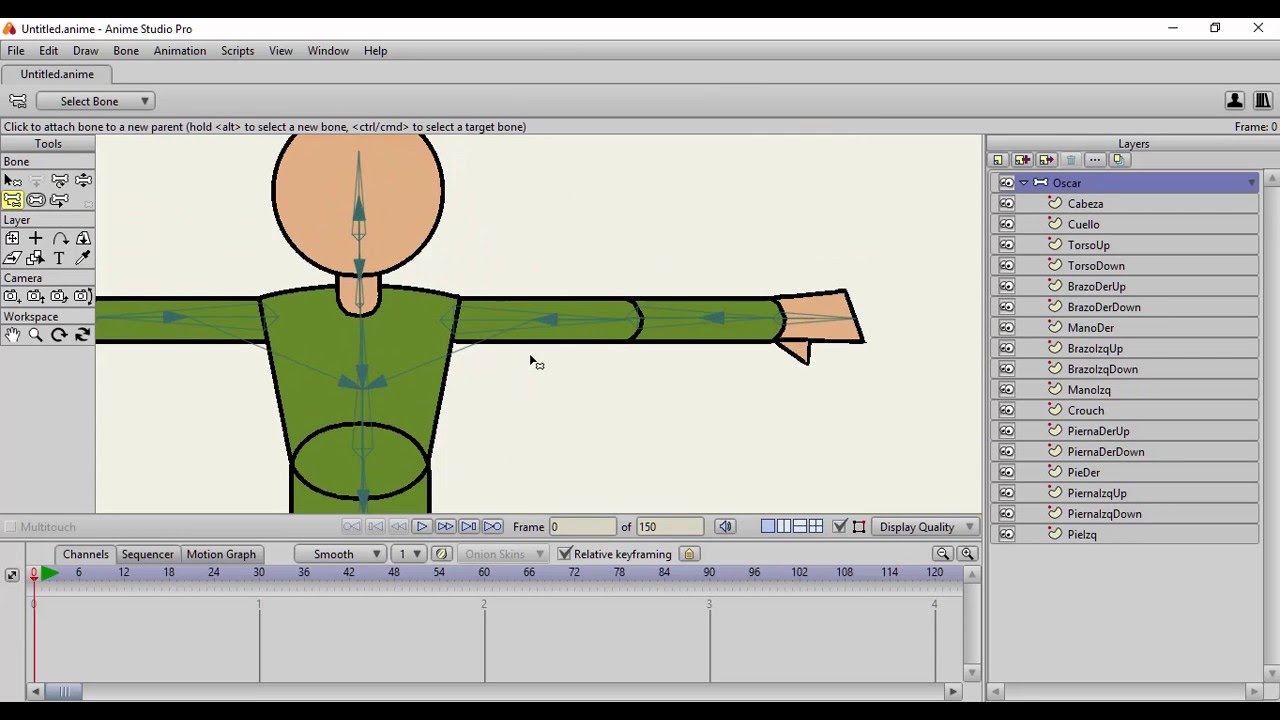
Task: Select the Zoom Workspace magnifier tool
Action: [x=36, y=335]
